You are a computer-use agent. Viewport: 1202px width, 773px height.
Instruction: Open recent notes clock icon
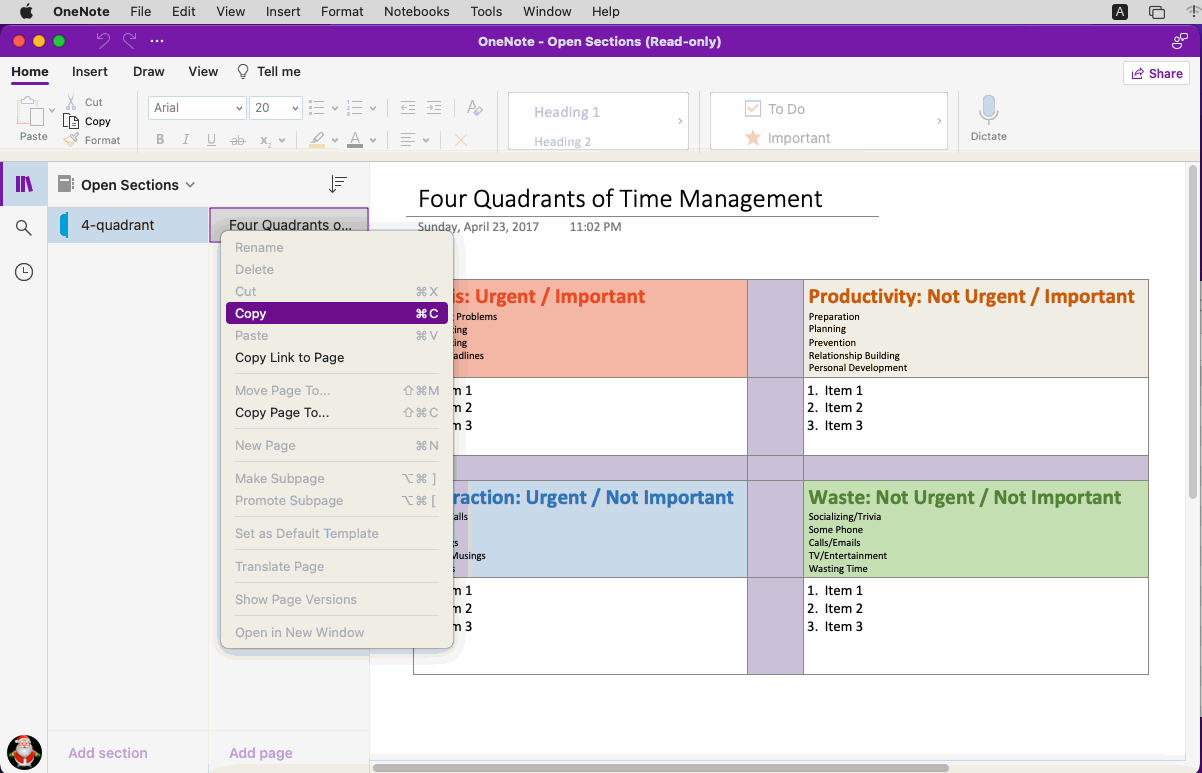24,272
